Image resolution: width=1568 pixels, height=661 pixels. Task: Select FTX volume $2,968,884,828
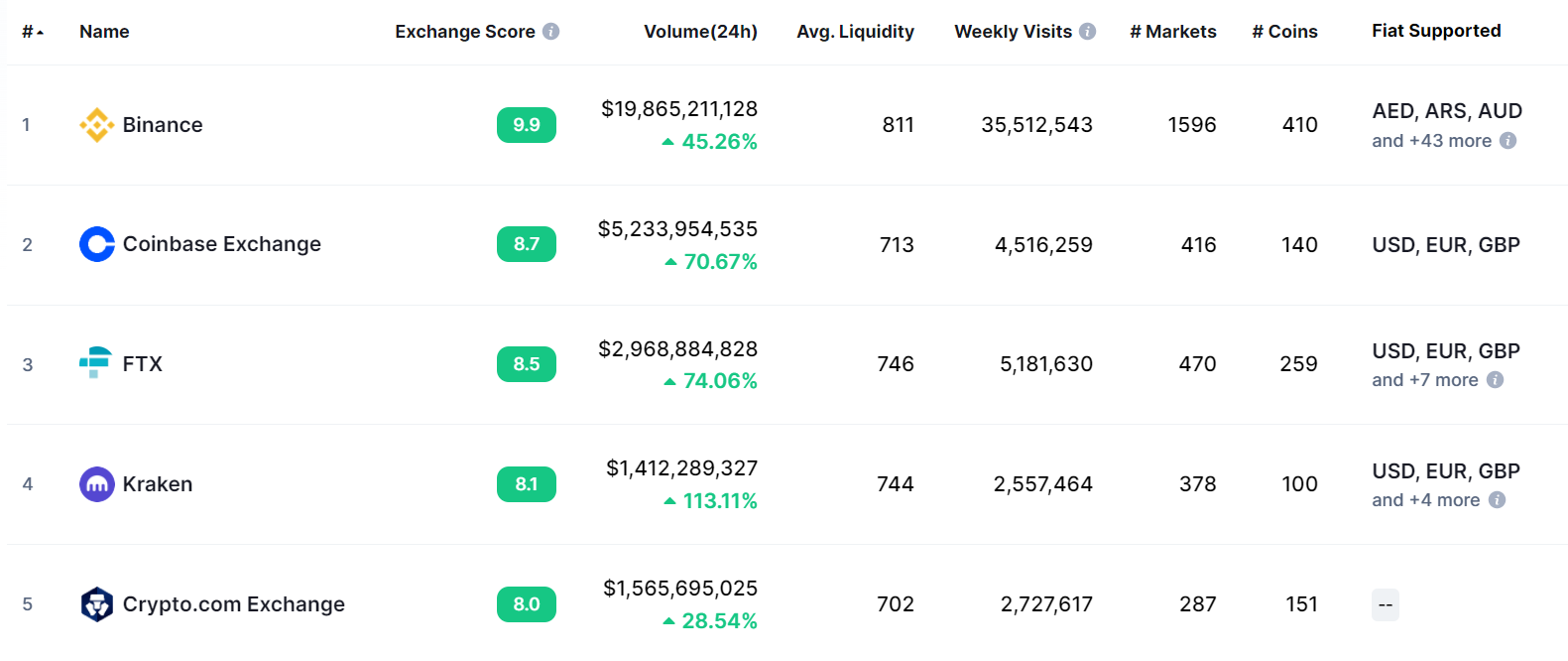[x=677, y=349]
